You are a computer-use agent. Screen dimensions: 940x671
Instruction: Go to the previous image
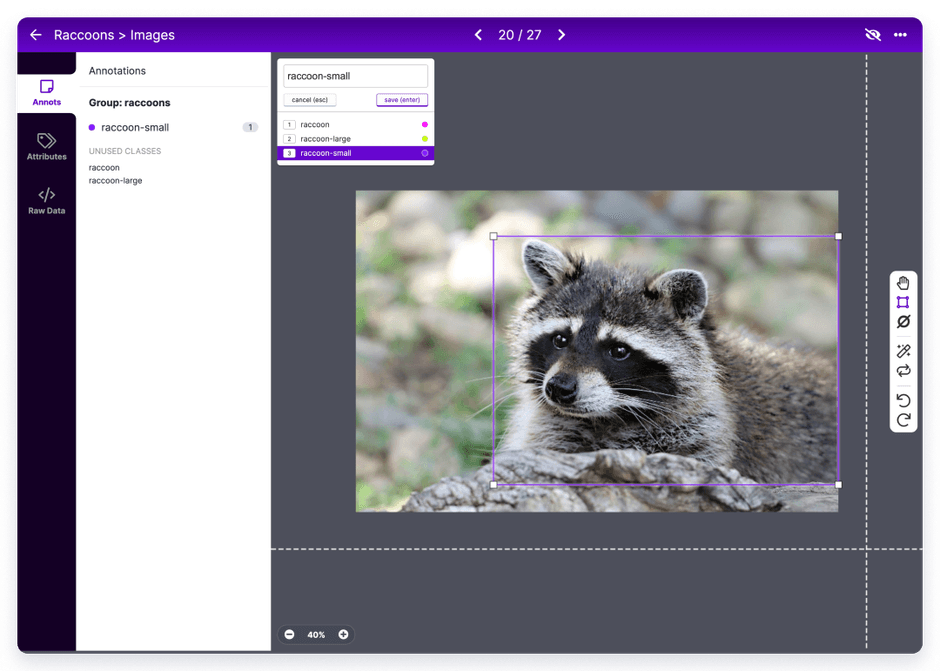(x=478, y=35)
